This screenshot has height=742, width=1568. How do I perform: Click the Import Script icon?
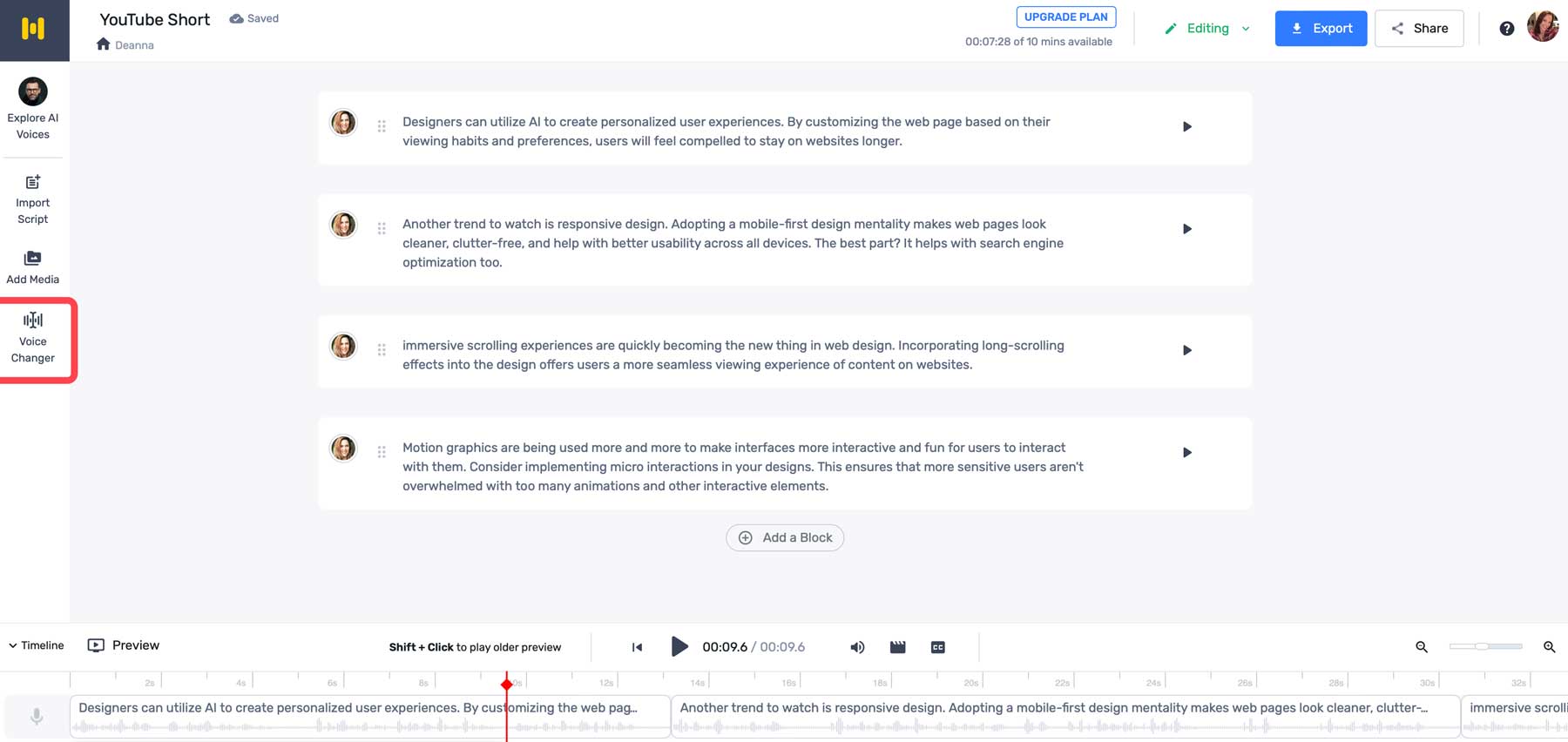tap(33, 182)
